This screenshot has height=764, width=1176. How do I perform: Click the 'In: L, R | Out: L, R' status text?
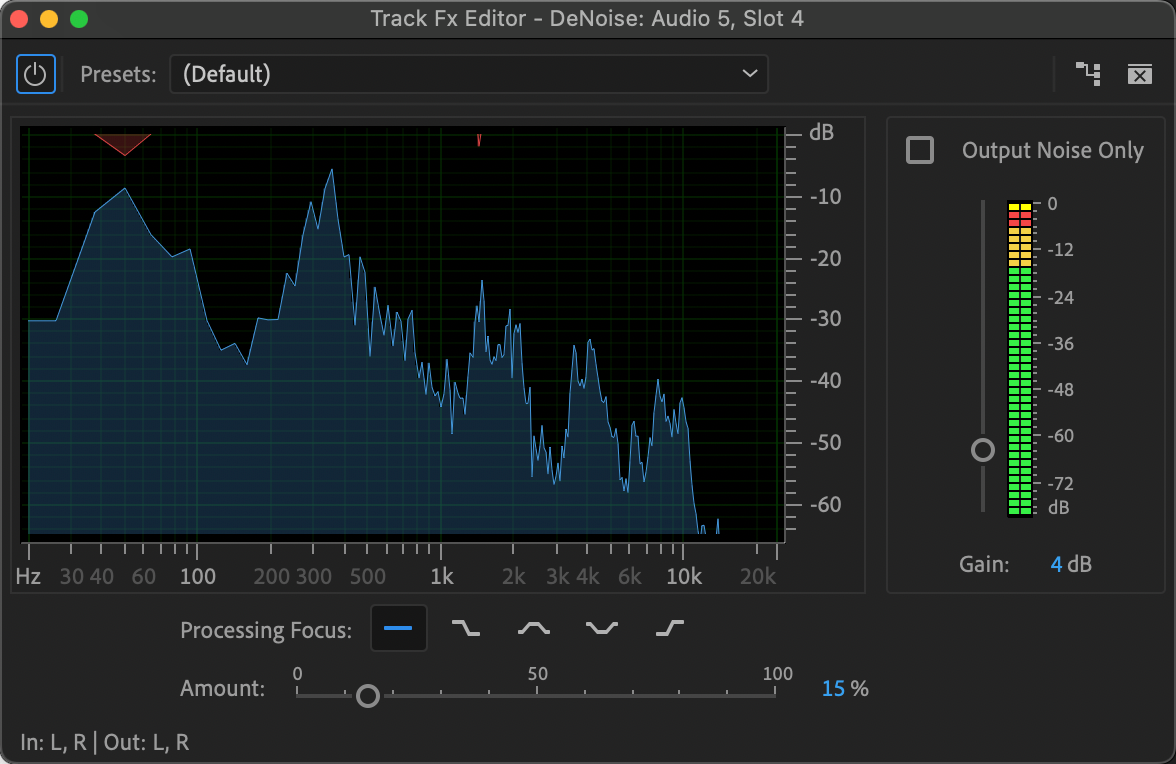coord(104,742)
